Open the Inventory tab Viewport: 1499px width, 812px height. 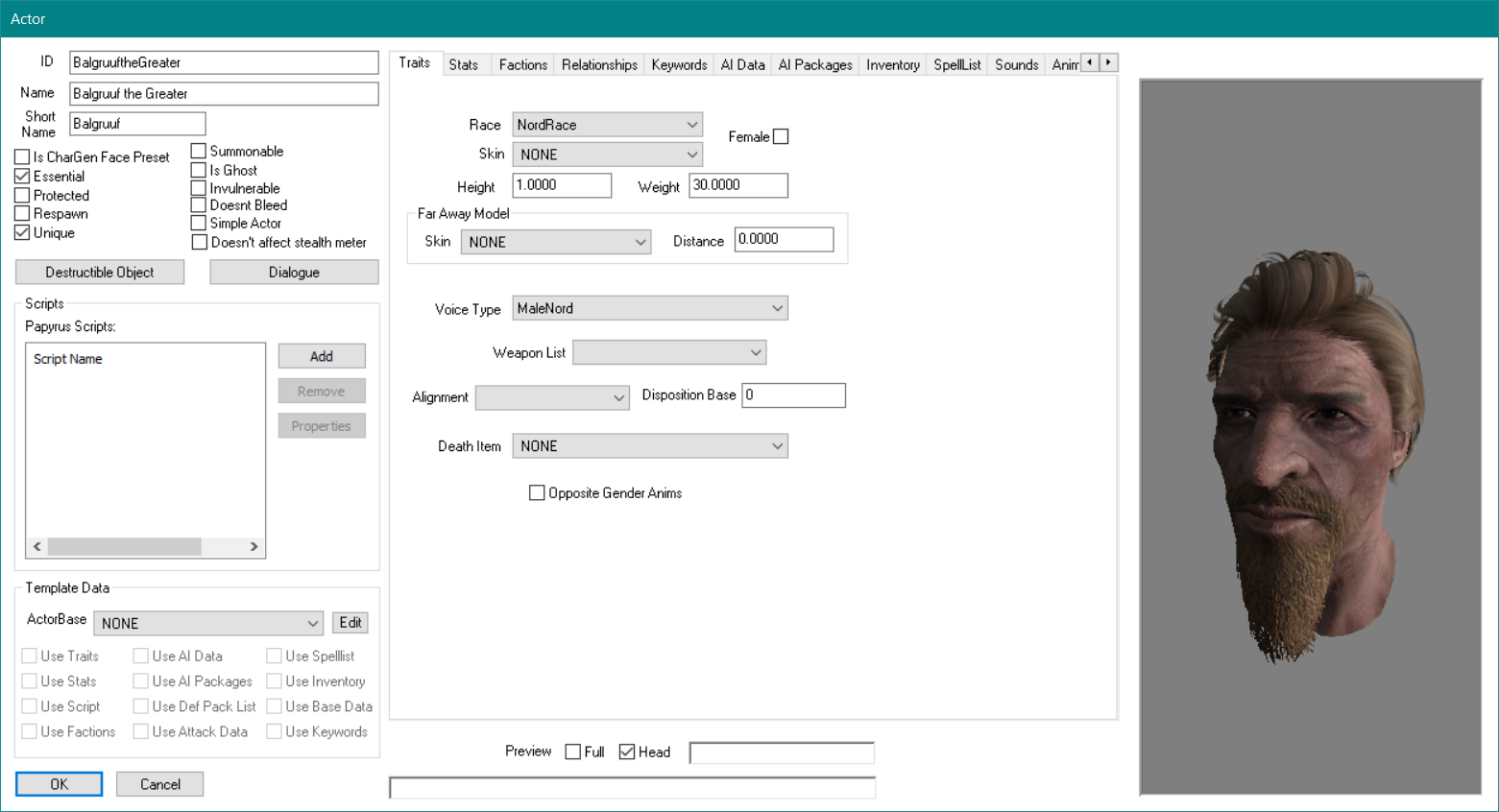(x=892, y=64)
